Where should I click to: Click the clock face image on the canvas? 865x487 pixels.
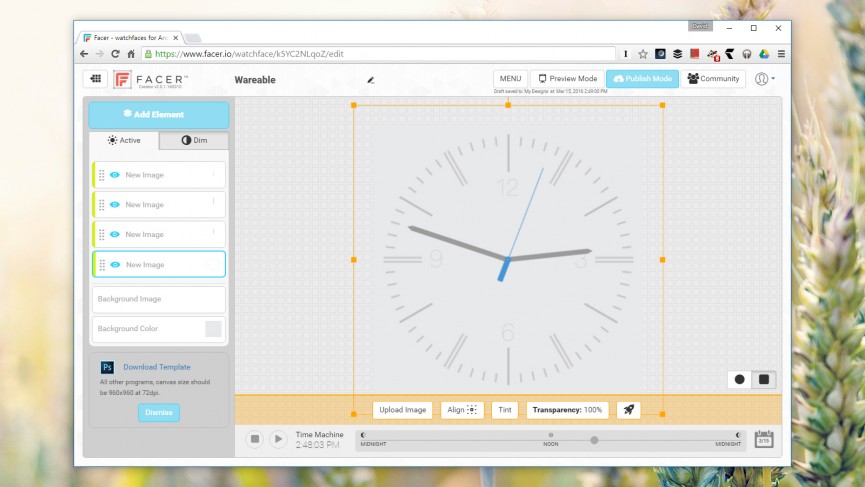point(508,259)
